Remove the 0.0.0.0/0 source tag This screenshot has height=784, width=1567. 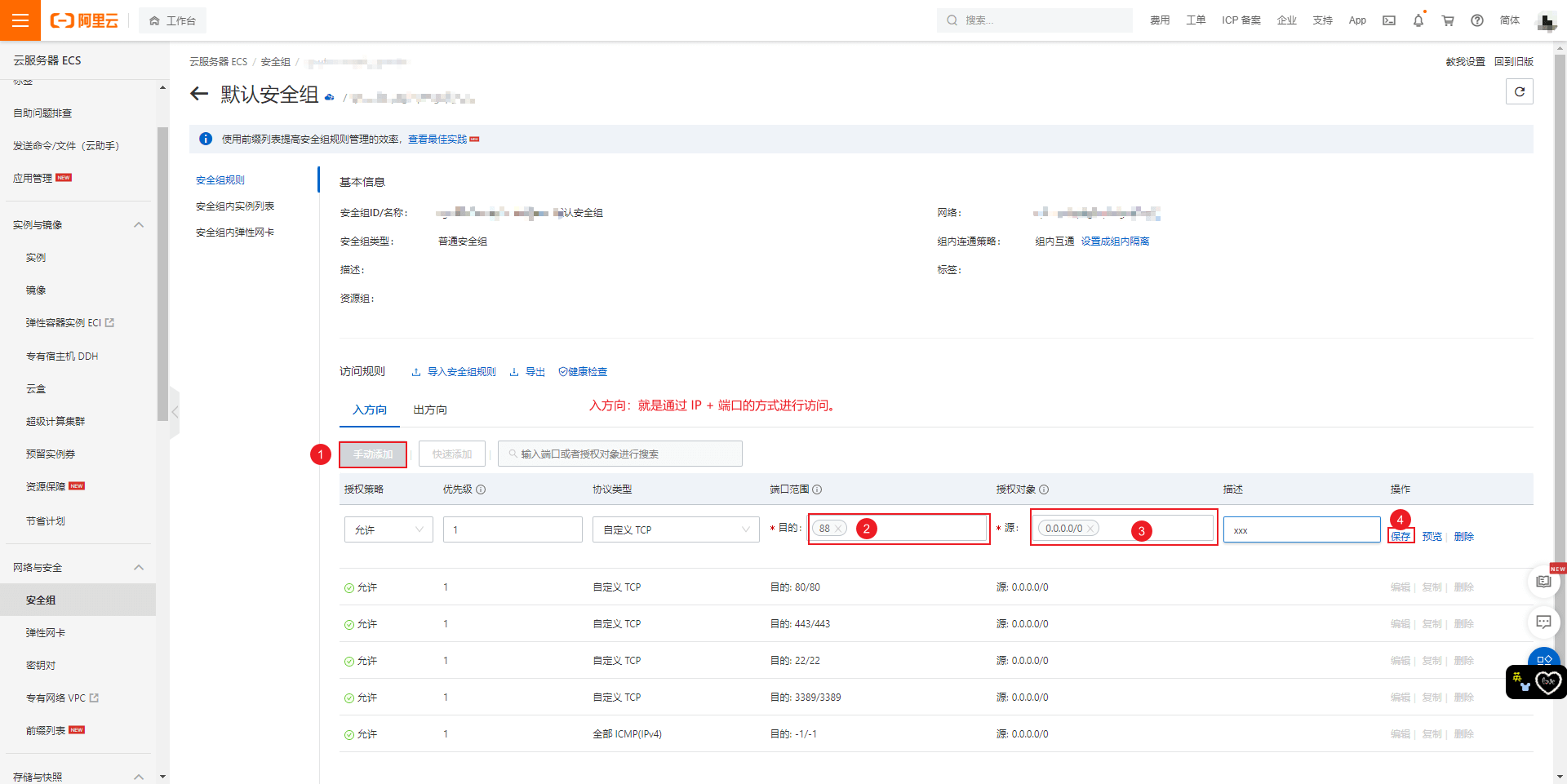click(x=1090, y=529)
